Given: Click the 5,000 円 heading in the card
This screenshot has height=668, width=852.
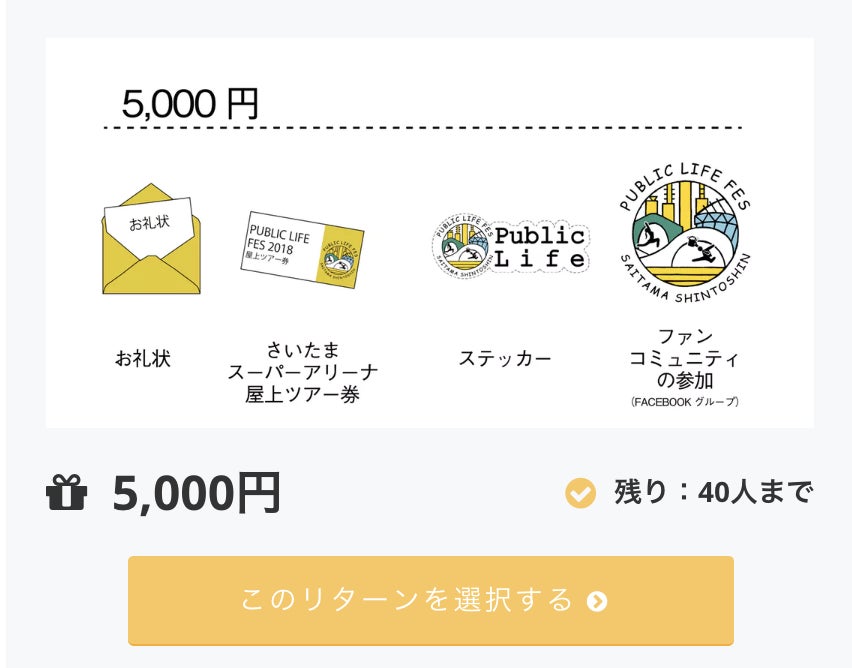Looking at the screenshot, I should point(190,104).
